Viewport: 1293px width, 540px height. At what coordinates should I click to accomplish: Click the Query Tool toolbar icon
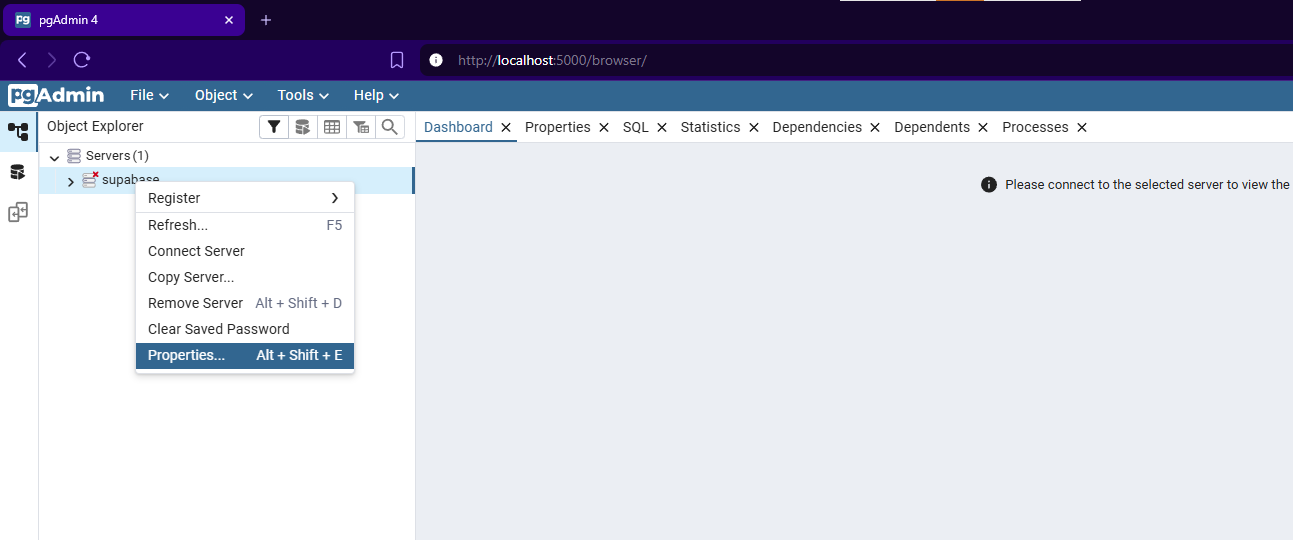tap(302, 127)
